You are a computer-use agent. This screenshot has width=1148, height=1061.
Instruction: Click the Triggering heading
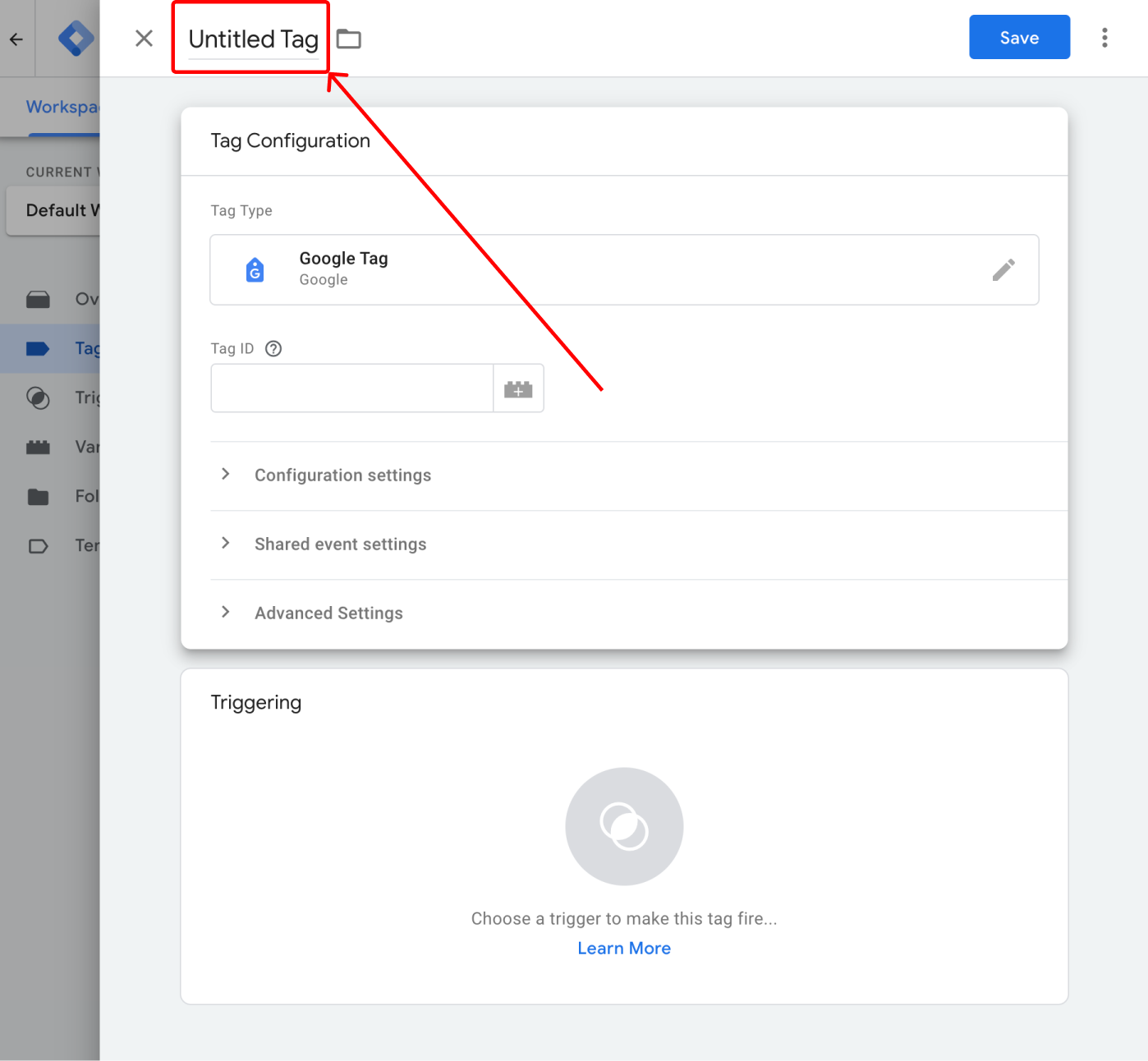(256, 703)
